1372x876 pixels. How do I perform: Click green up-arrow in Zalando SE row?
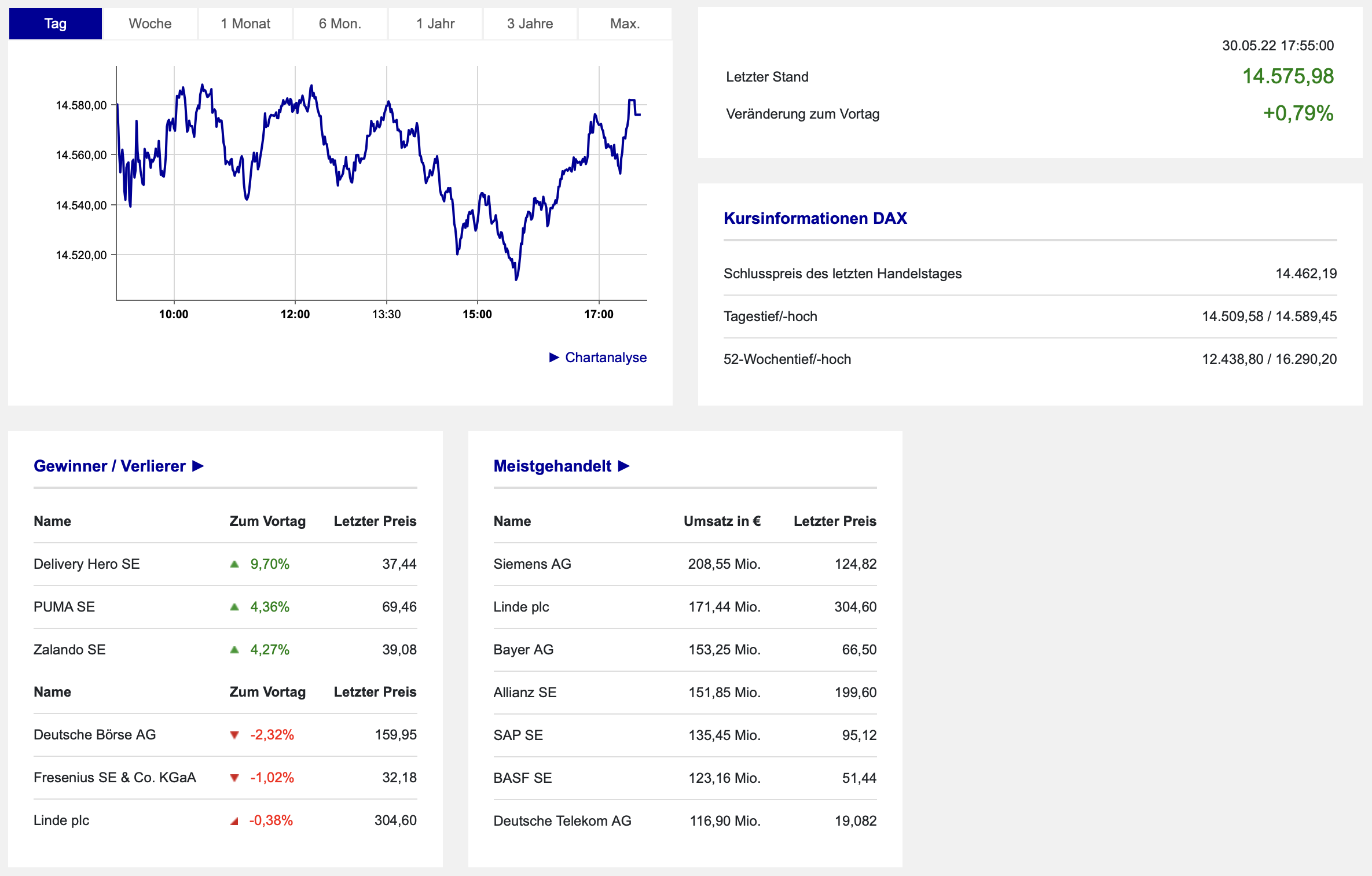tap(234, 650)
